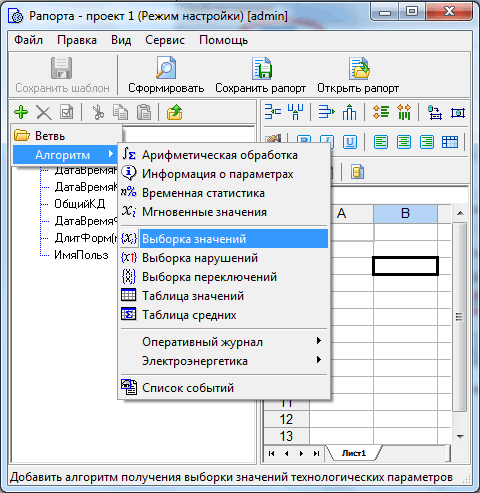Click the Сохранить рапорт icon

[262, 68]
